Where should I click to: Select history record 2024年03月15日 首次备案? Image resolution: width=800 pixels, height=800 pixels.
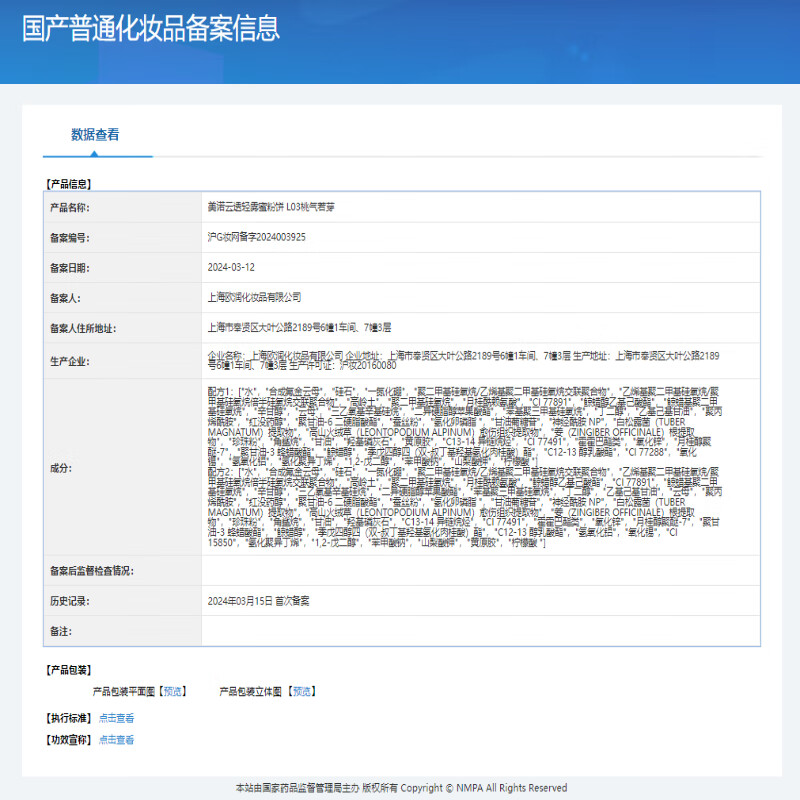click(x=258, y=601)
